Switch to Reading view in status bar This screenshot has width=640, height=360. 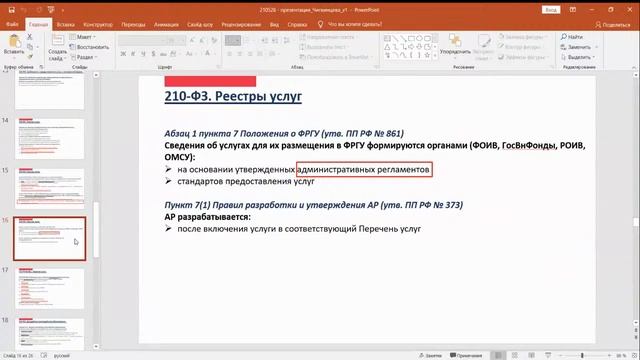coord(531,356)
